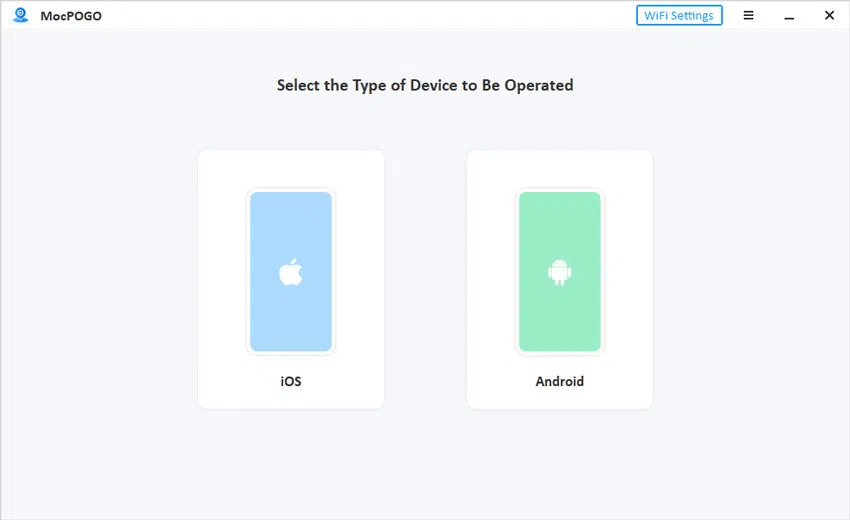Click the MocPOGO title text
The height and width of the screenshot is (520, 850).
point(71,16)
